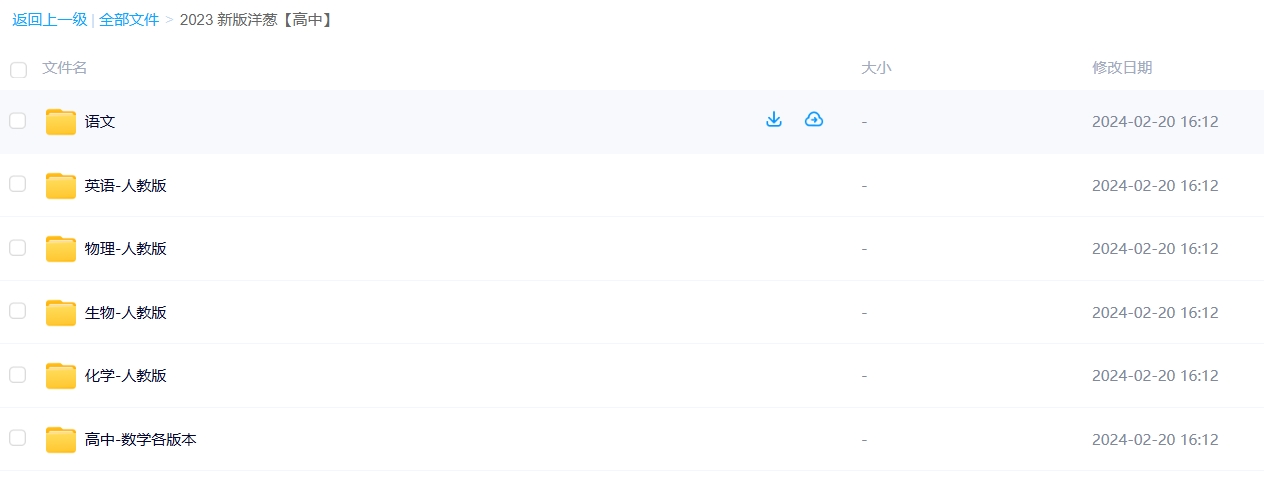Screen dimensions: 1264x485
Task: Enable the checkbox next to 生物-人教版
Action: click(18, 311)
